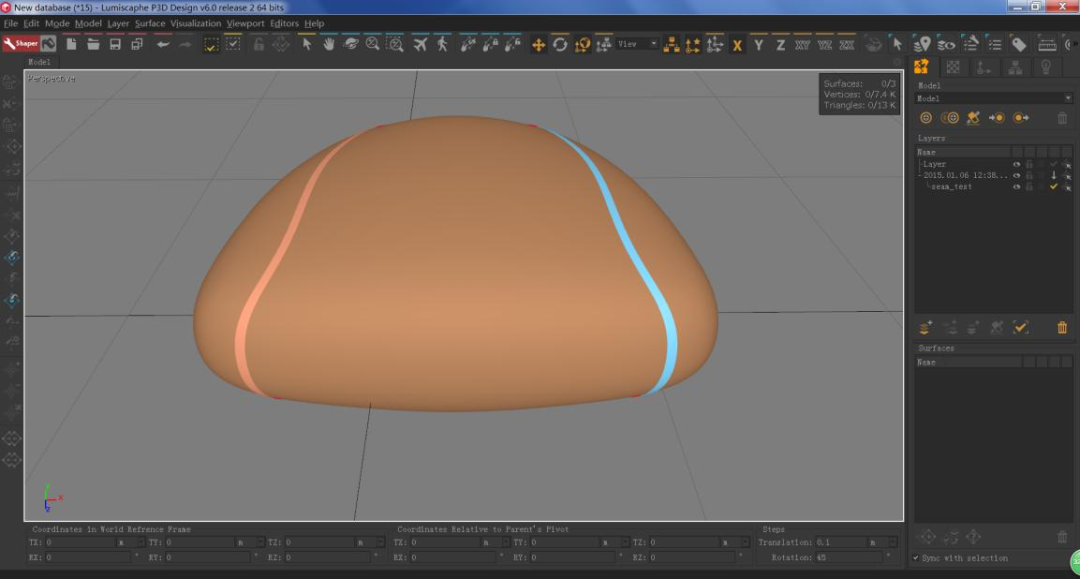Create a new file from the toolbar
This screenshot has width=1080, height=579.
tap(71, 44)
